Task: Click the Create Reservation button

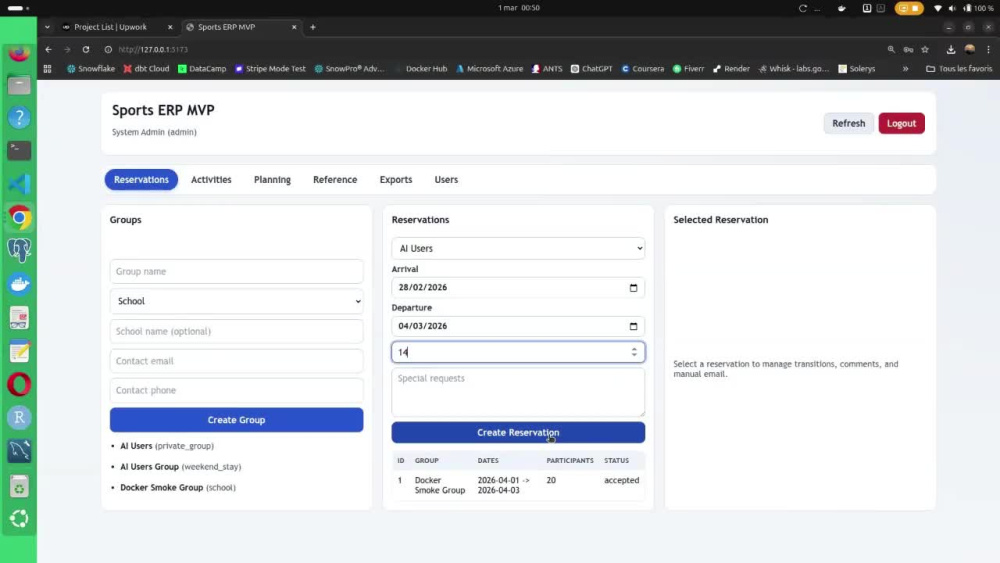Action: (518, 432)
